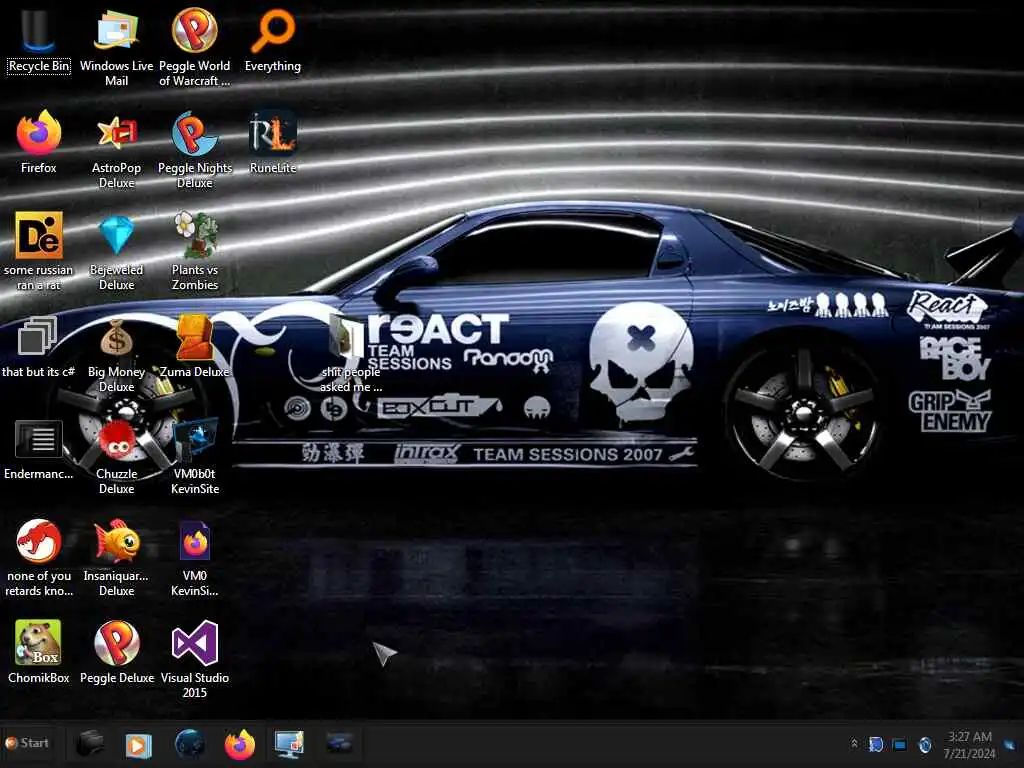Click the Endermanc... document icon
The height and width of the screenshot is (768, 1024).
[x=39, y=449]
